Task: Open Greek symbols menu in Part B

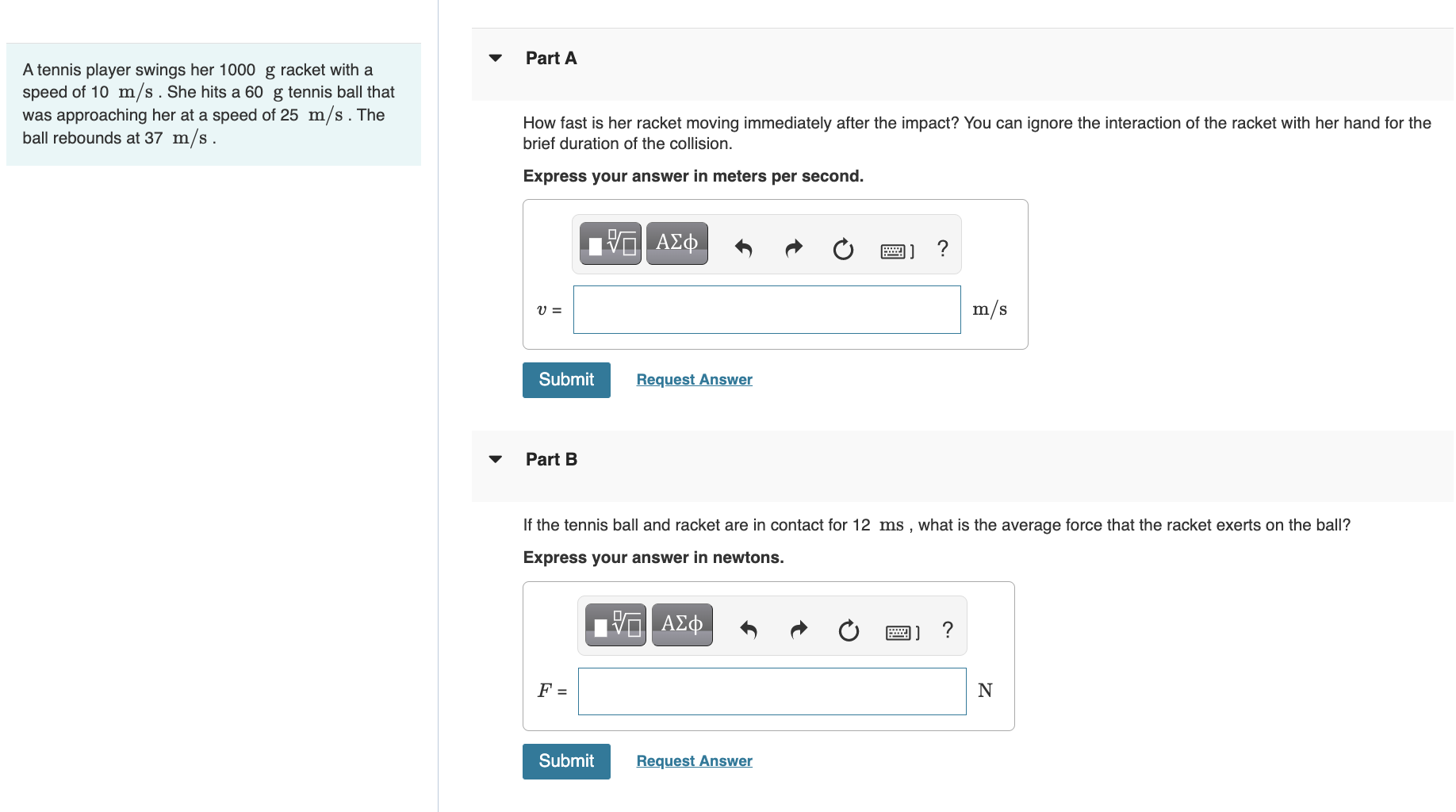Action: [683, 625]
